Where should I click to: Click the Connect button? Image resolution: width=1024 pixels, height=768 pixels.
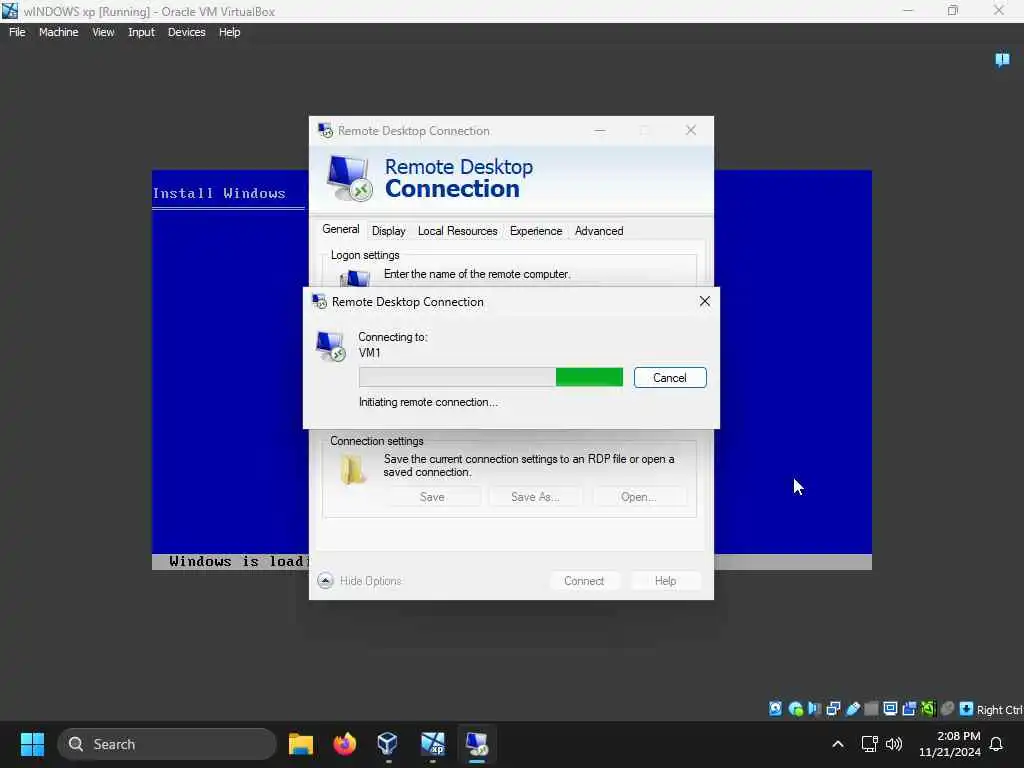click(x=584, y=581)
